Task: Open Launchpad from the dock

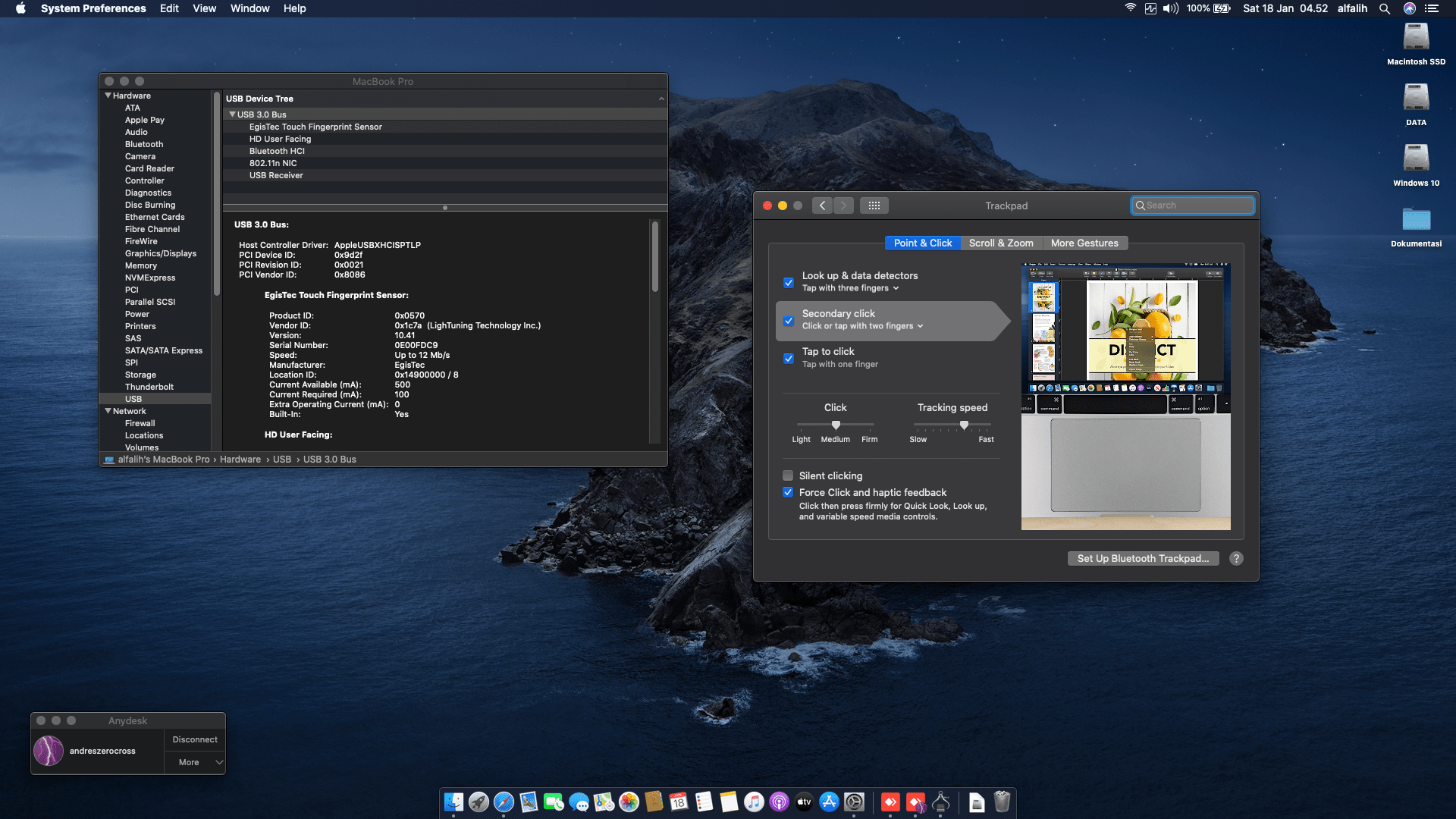Action: tap(479, 802)
